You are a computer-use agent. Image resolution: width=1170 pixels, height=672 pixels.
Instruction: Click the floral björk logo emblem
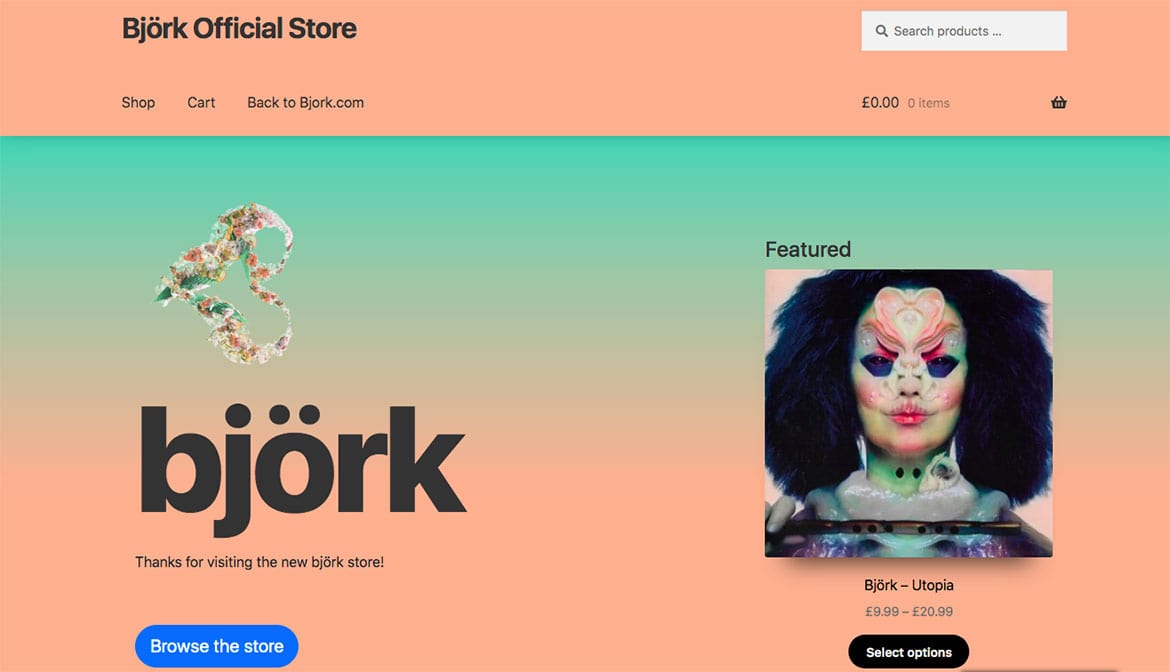pyautogui.click(x=226, y=284)
